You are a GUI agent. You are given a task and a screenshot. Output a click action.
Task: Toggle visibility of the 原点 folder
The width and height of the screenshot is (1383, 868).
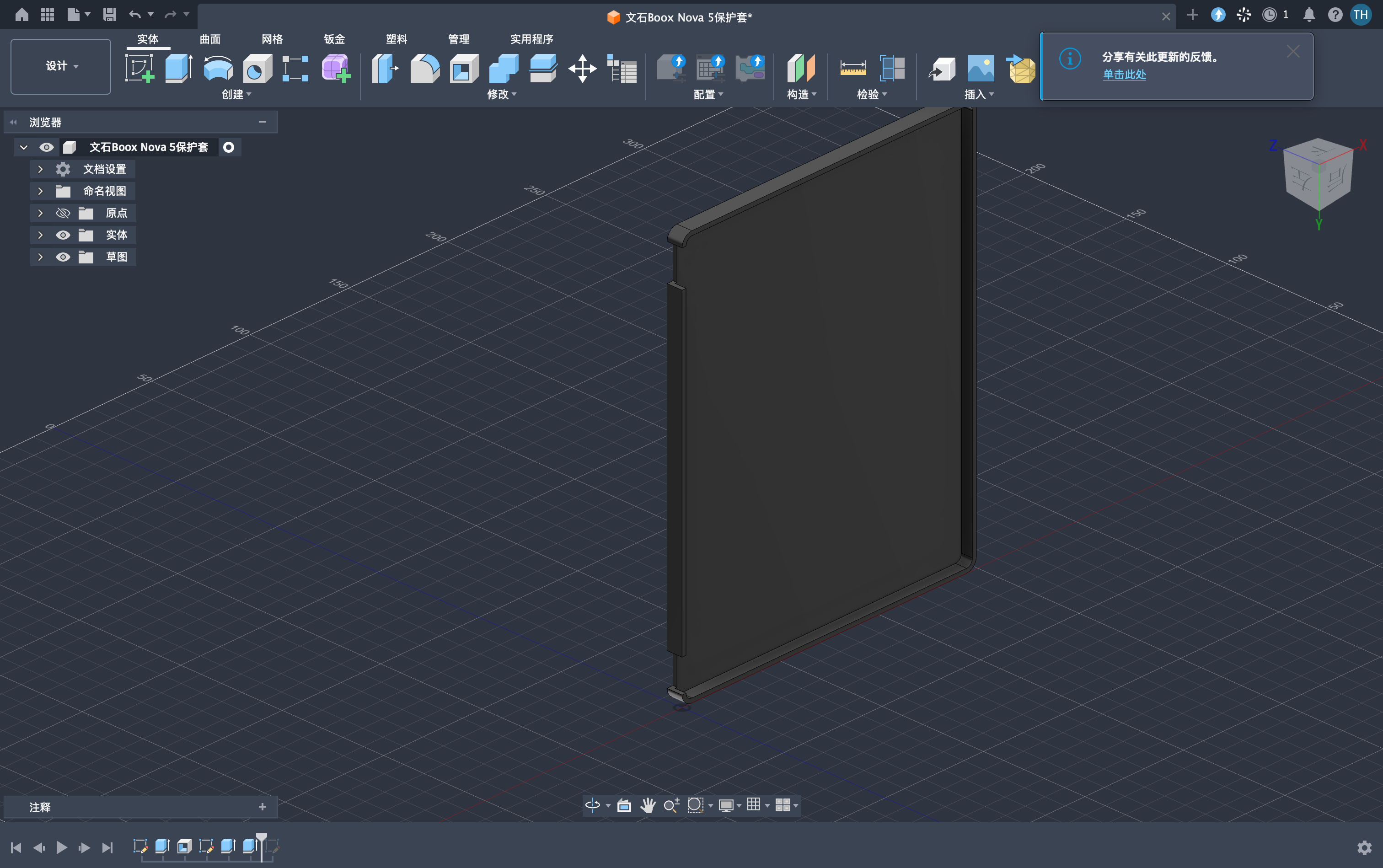(x=63, y=213)
